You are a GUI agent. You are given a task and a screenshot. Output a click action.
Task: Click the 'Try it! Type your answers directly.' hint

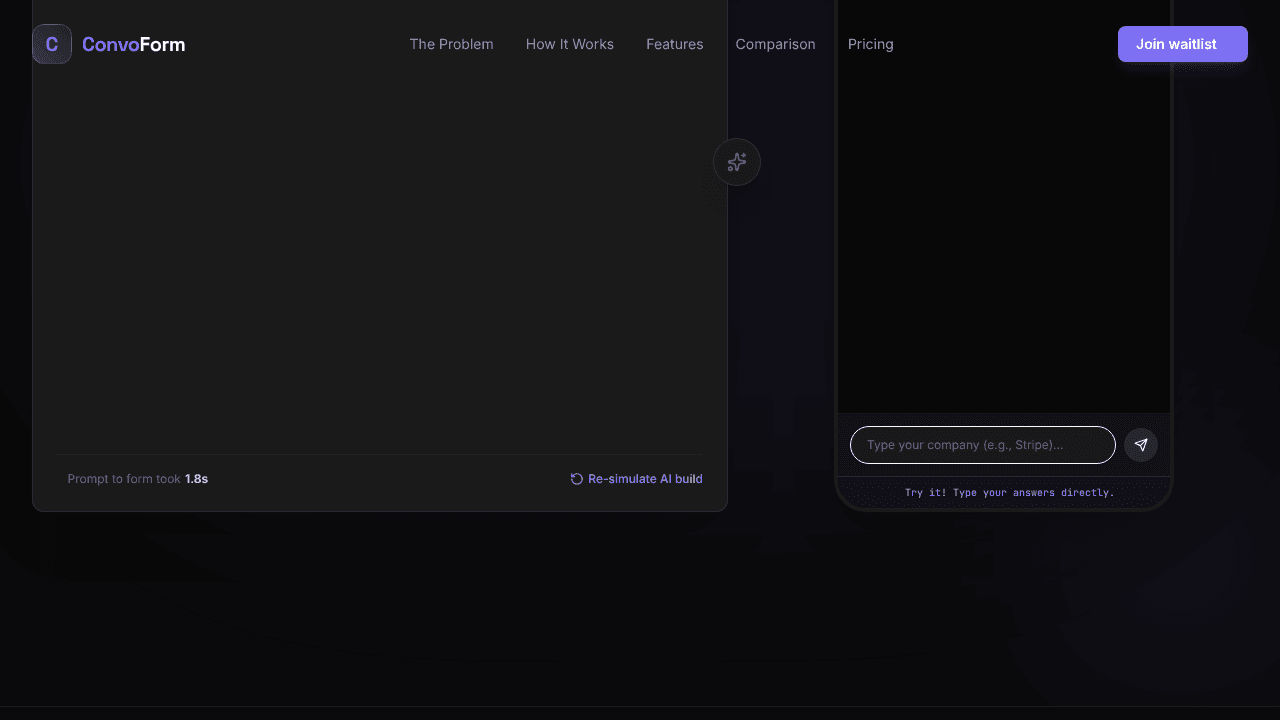point(1009,493)
